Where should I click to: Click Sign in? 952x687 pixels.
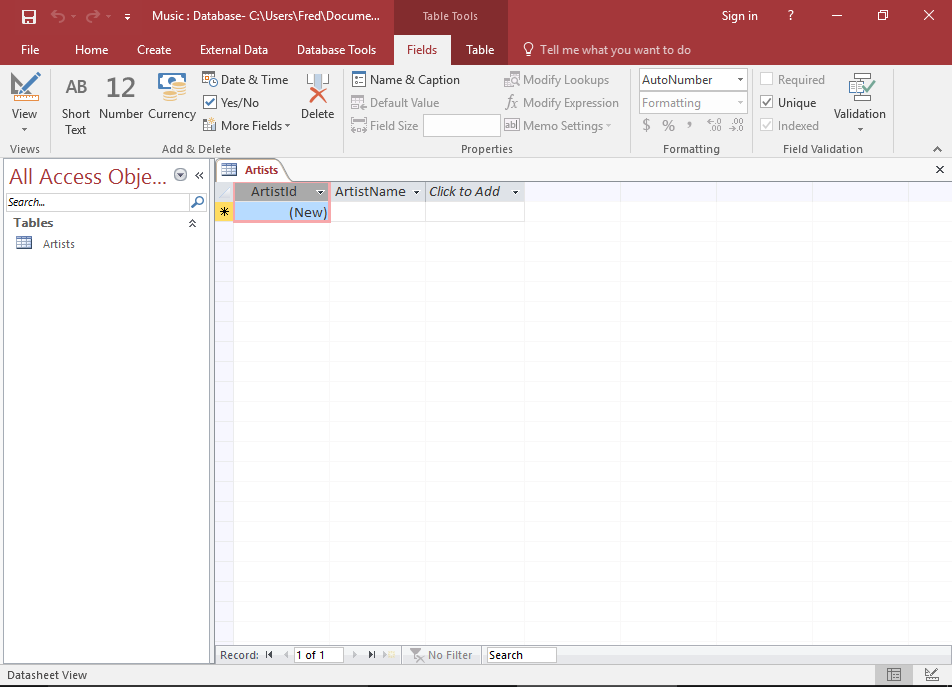[x=739, y=16]
